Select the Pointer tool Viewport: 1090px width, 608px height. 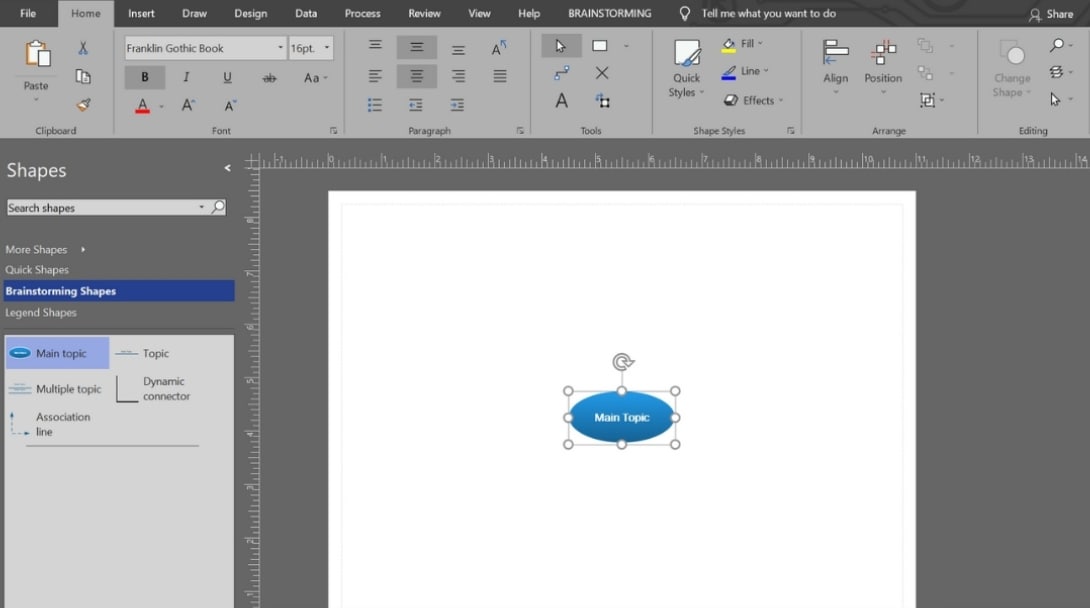560,47
